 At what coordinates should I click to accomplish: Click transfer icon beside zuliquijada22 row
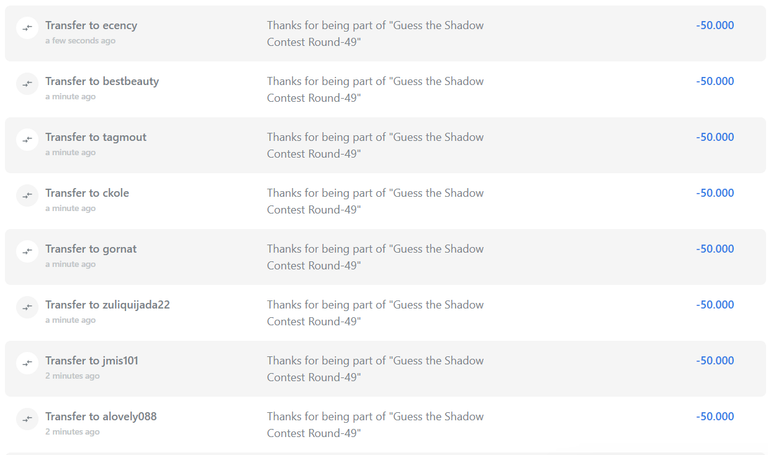[27, 307]
